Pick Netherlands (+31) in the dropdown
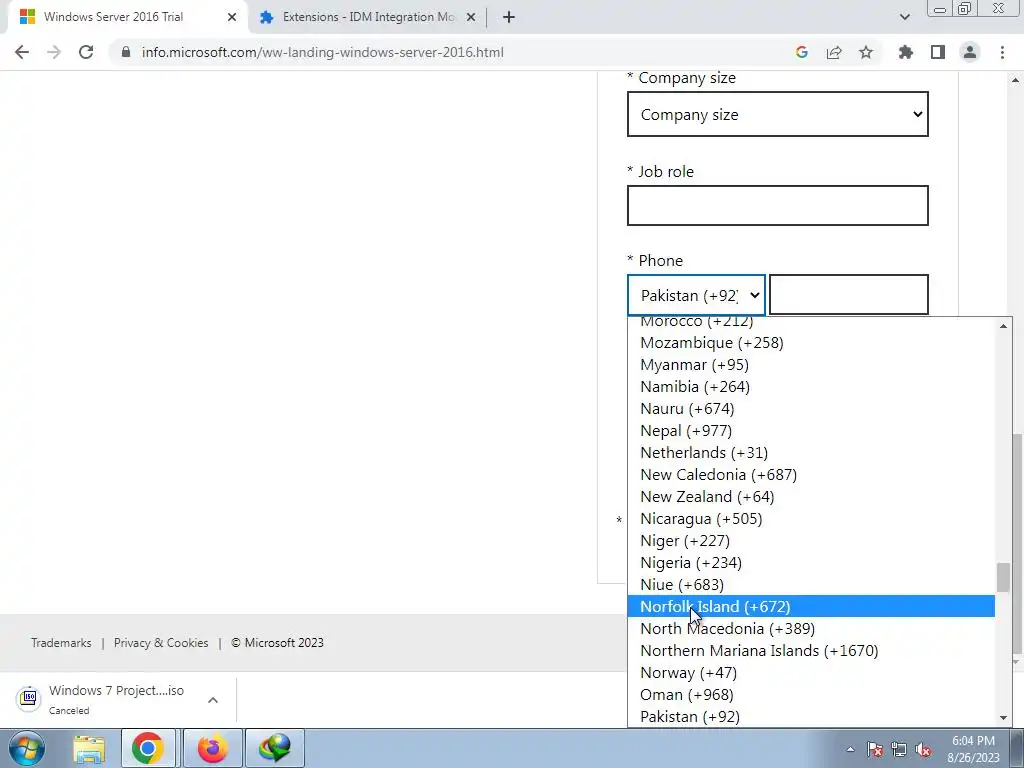Screen dimensions: 1024x768 pos(811,453)
